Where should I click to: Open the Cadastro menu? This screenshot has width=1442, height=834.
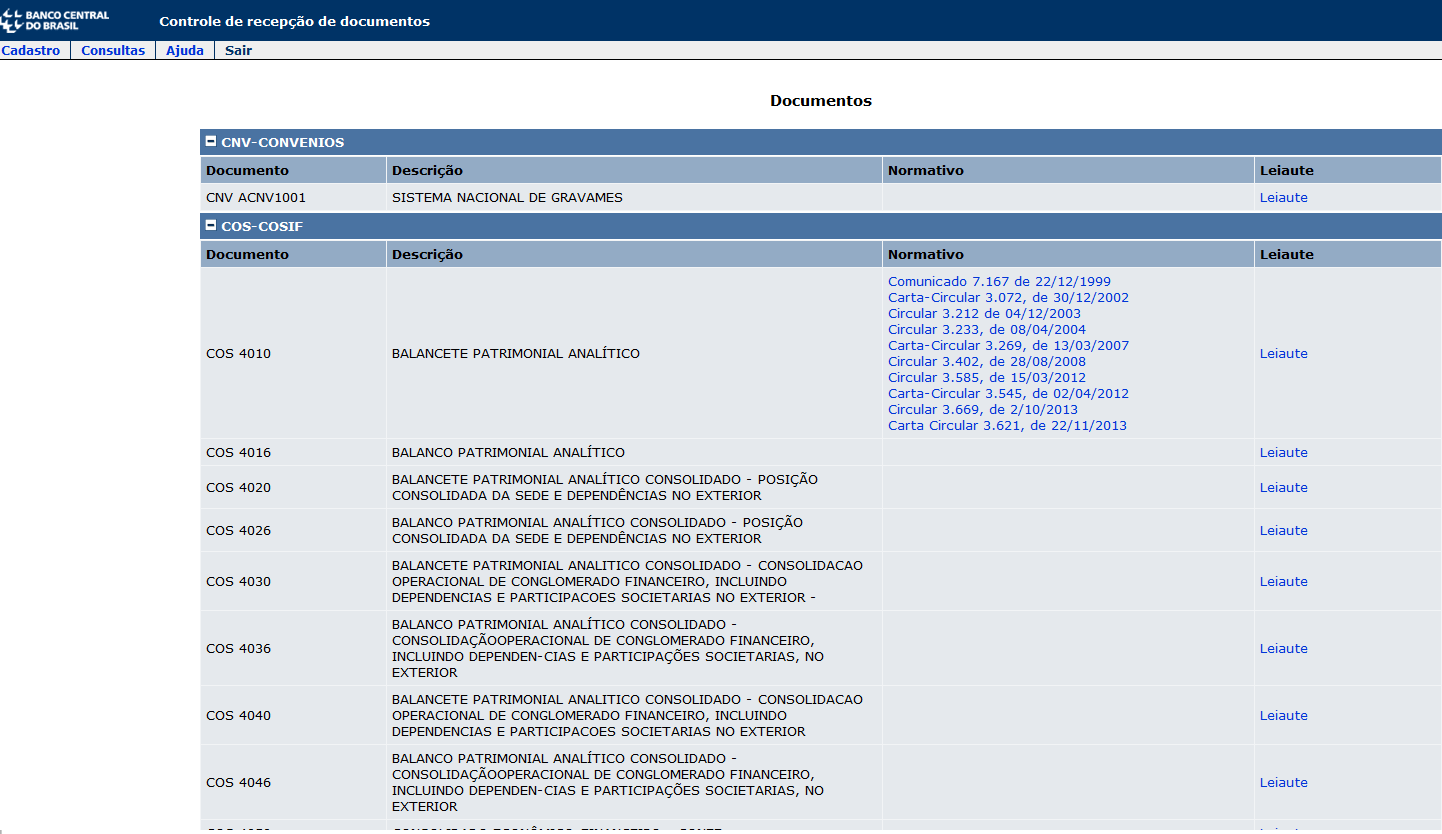[31, 50]
